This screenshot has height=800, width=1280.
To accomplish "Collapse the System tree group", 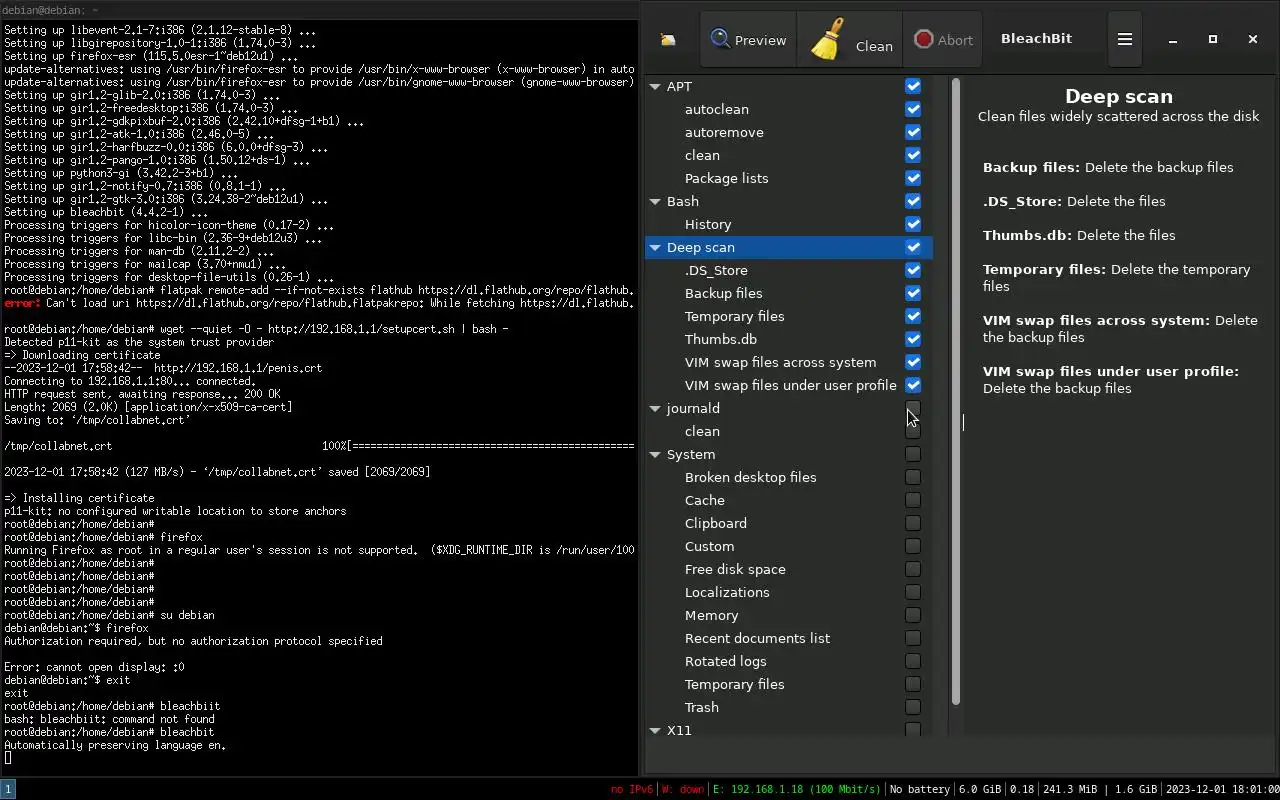I will pos(655,454).
